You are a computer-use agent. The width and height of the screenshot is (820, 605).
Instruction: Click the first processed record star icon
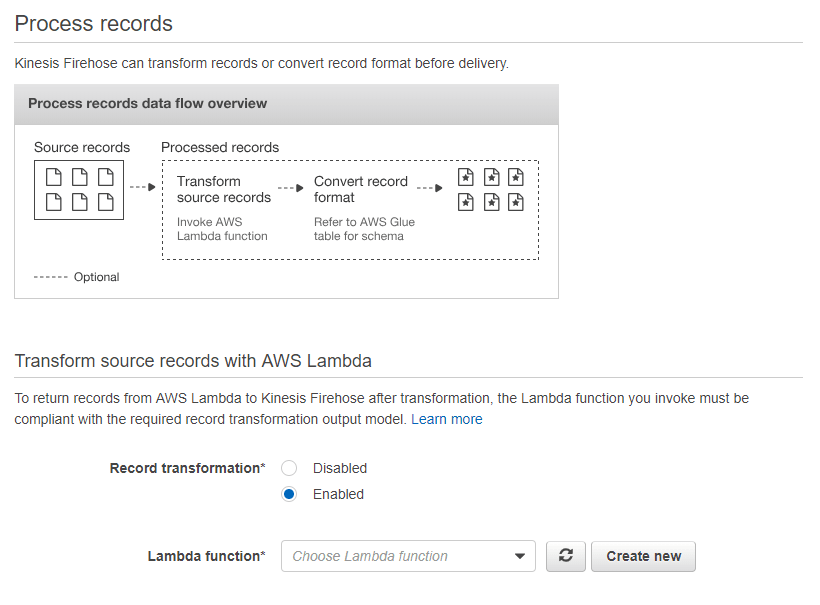tap(465, 177)
